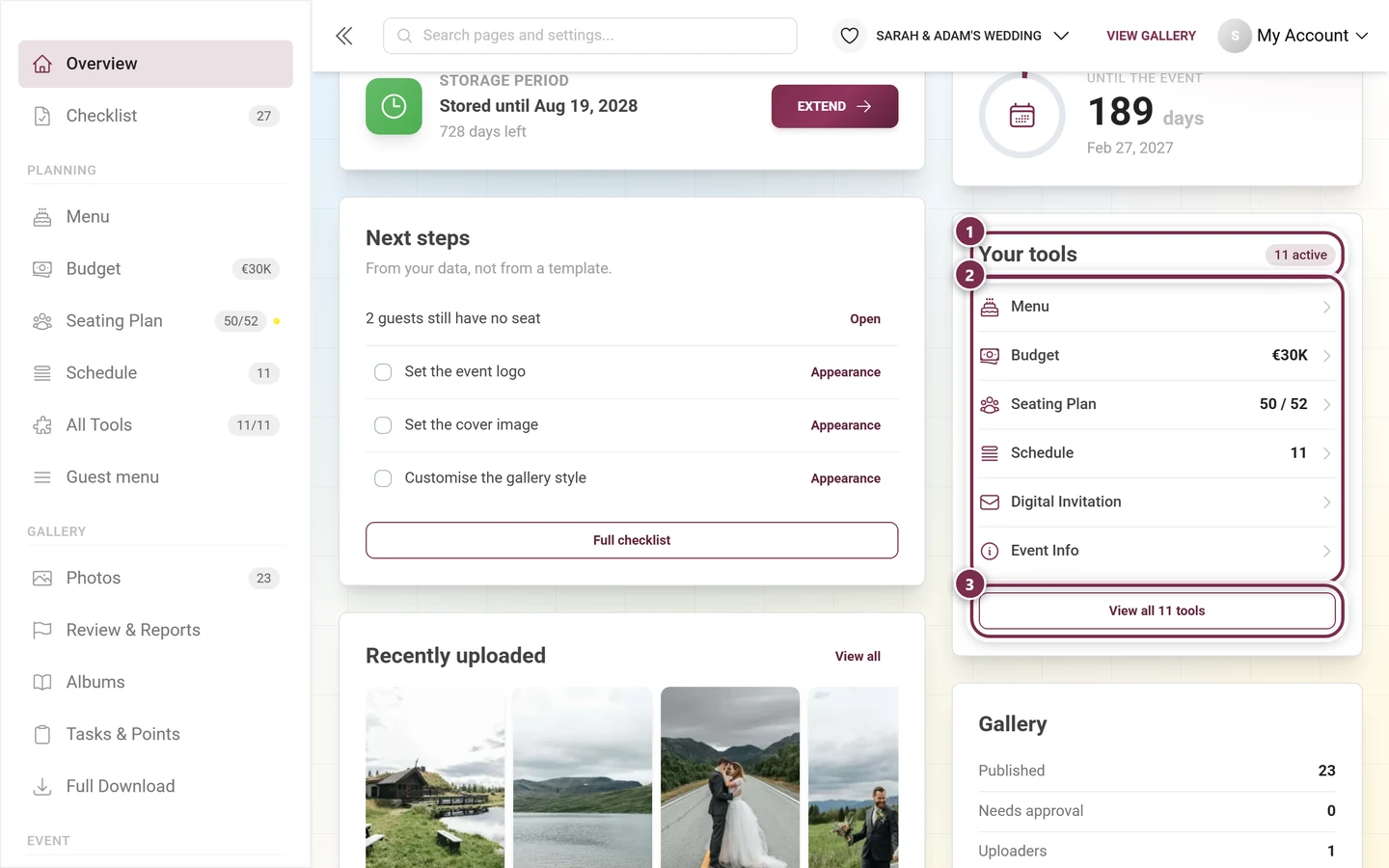Open Review & Reports in the sidebar
The width and height of the screenshot is (1389, 868).
(155, 631)
